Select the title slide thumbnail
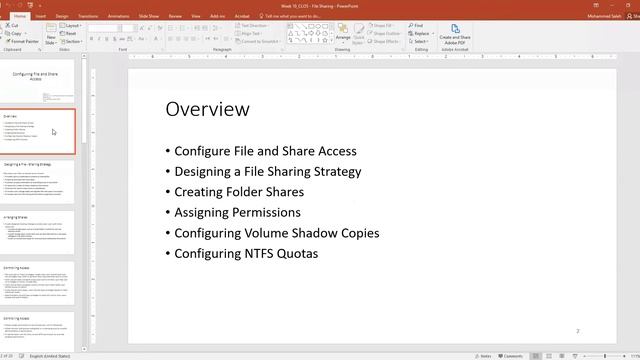This screenshot has width=640, height=360. (37, 81)
